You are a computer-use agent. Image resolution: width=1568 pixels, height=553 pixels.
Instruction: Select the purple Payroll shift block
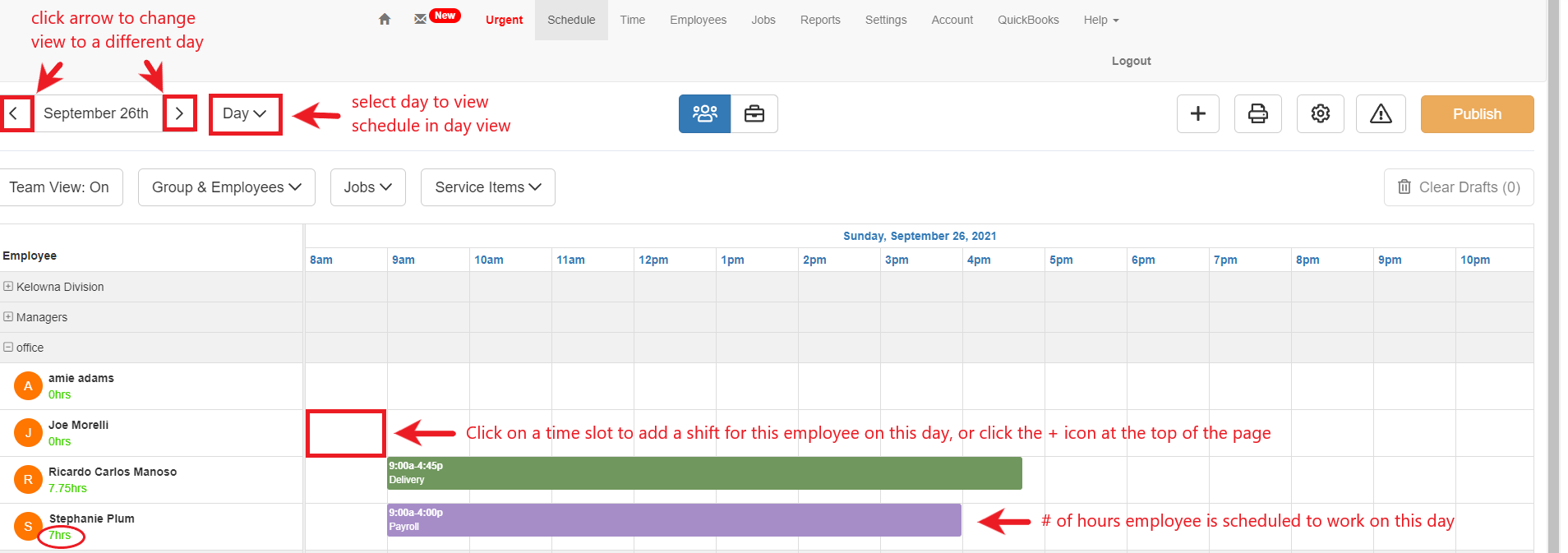[674, 520]
